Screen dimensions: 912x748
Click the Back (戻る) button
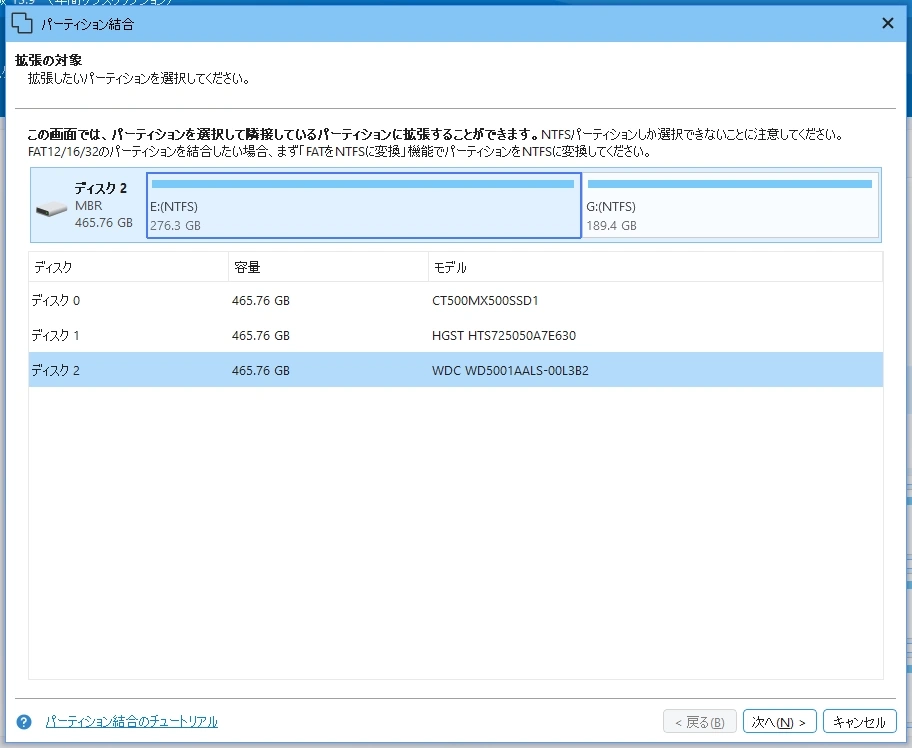click(700, 722)
